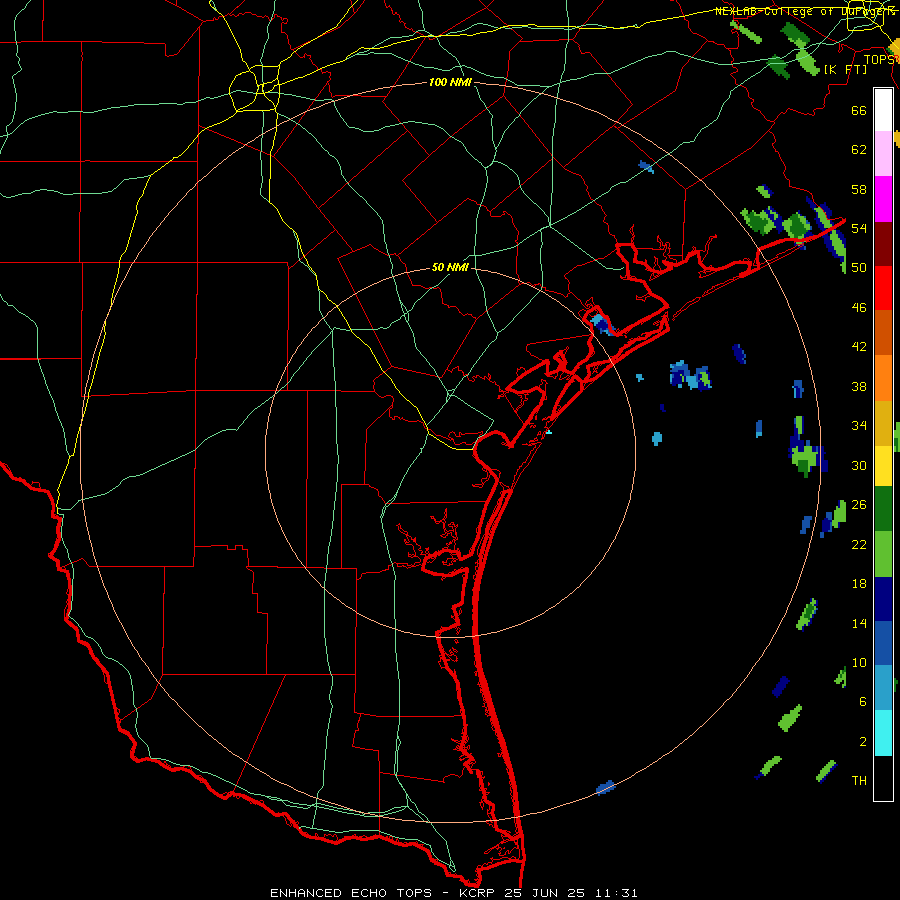Click the legend value '30'
900x900 pixels.
click(859, 465)
